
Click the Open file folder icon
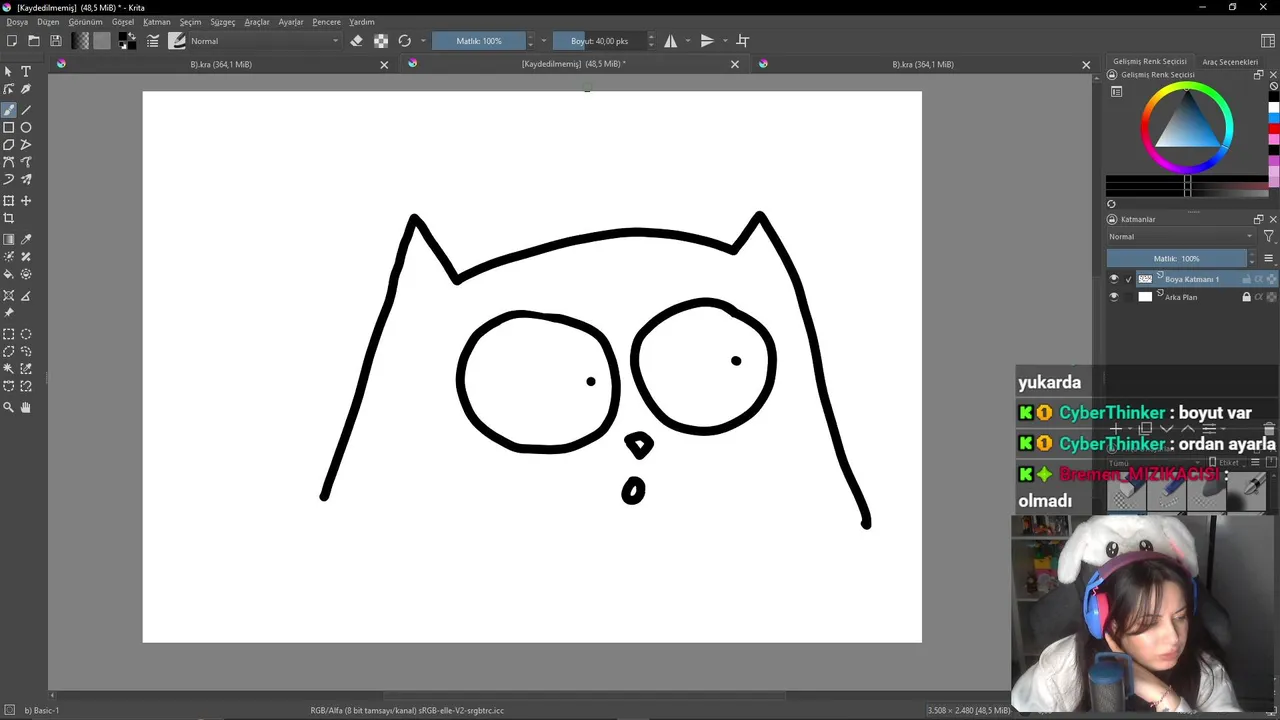tap(34, 41)
